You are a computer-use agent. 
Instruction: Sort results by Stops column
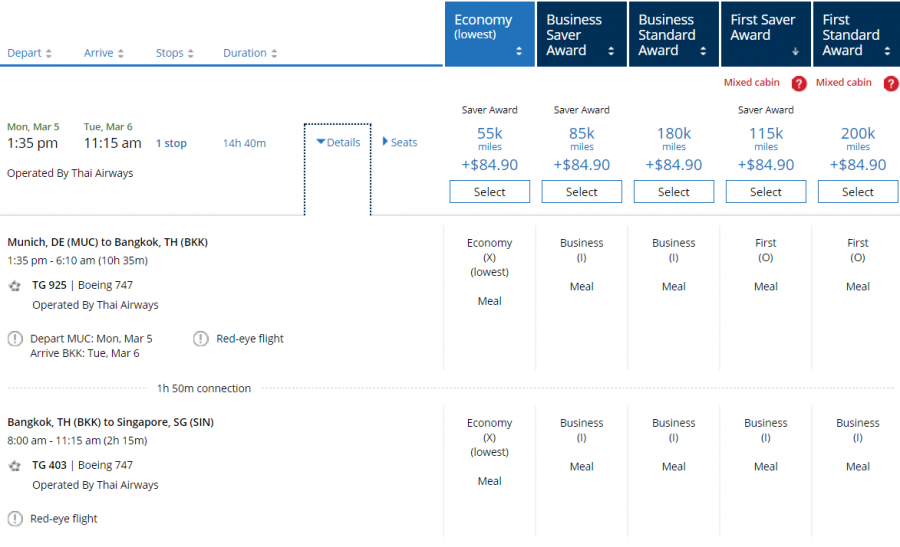point(175,53)
